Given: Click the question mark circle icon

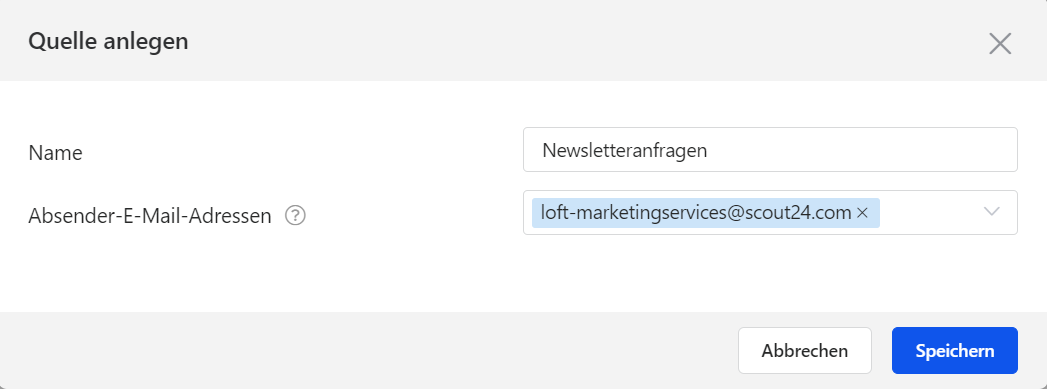Looking at the screenshot, I should 295,216.
